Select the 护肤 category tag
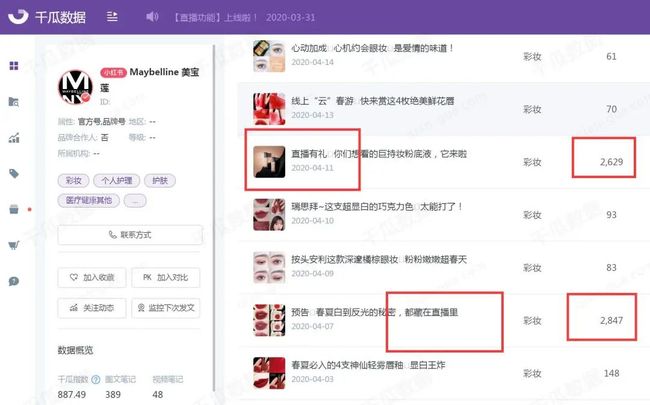The image size is (650, 405). click(160, 181)
